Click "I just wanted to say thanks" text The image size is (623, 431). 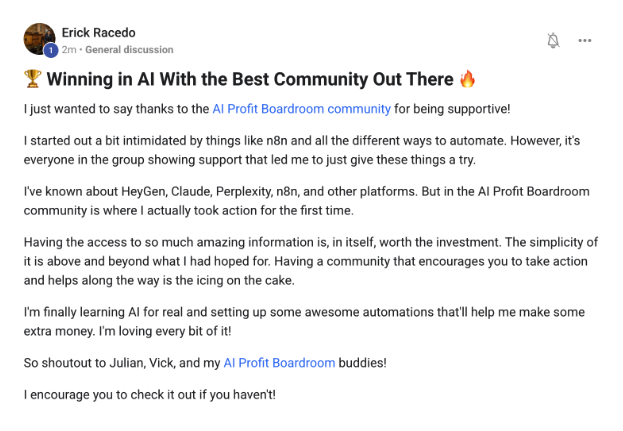pos(110,108)
